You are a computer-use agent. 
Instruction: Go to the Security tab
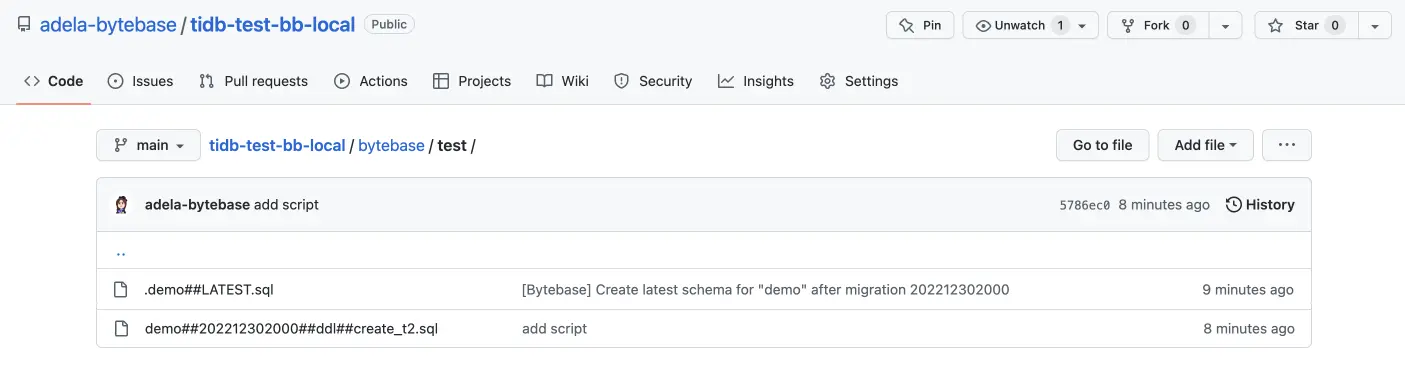653,81
